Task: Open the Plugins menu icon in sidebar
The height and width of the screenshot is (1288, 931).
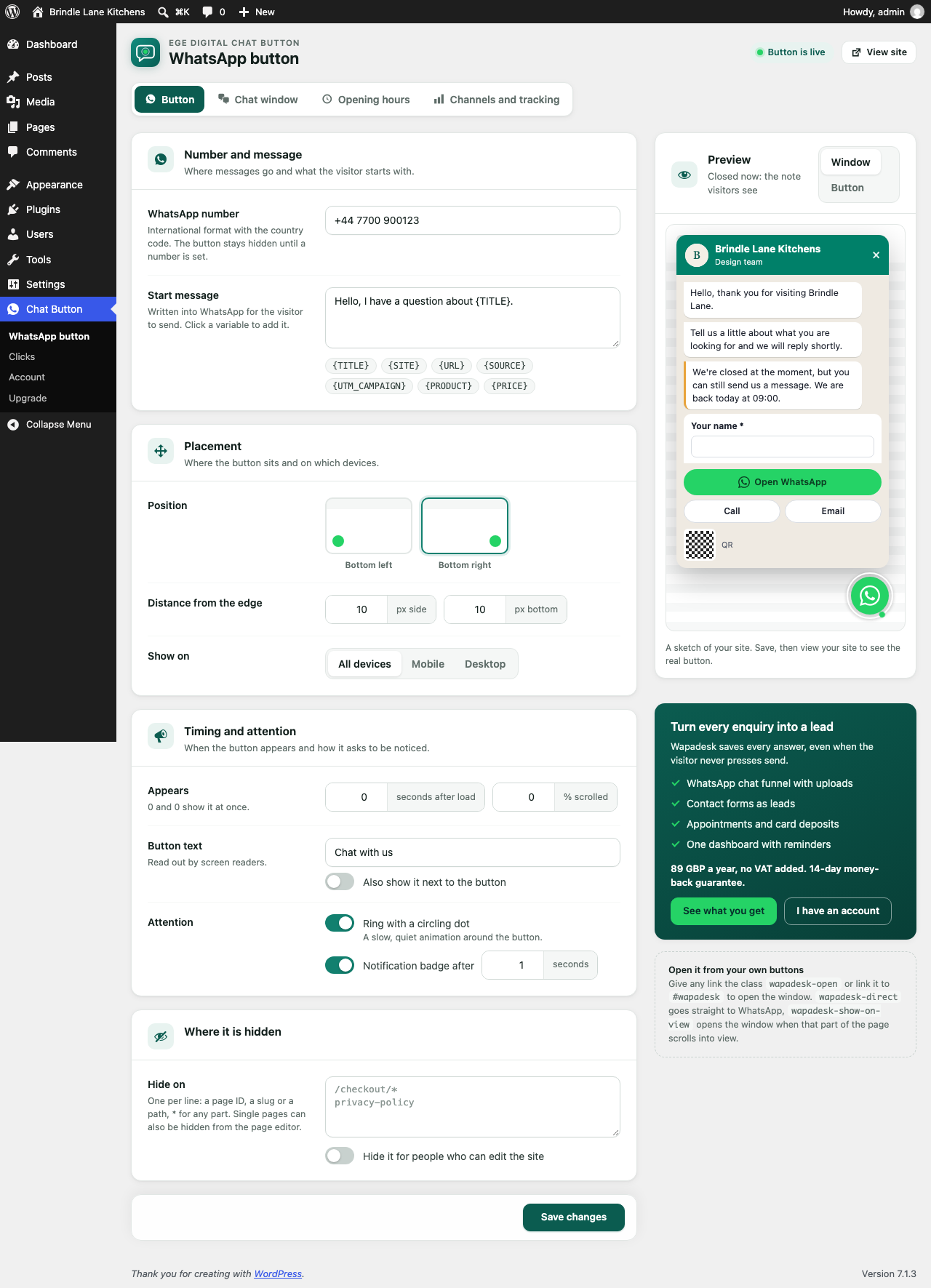Action: point(13,209)
